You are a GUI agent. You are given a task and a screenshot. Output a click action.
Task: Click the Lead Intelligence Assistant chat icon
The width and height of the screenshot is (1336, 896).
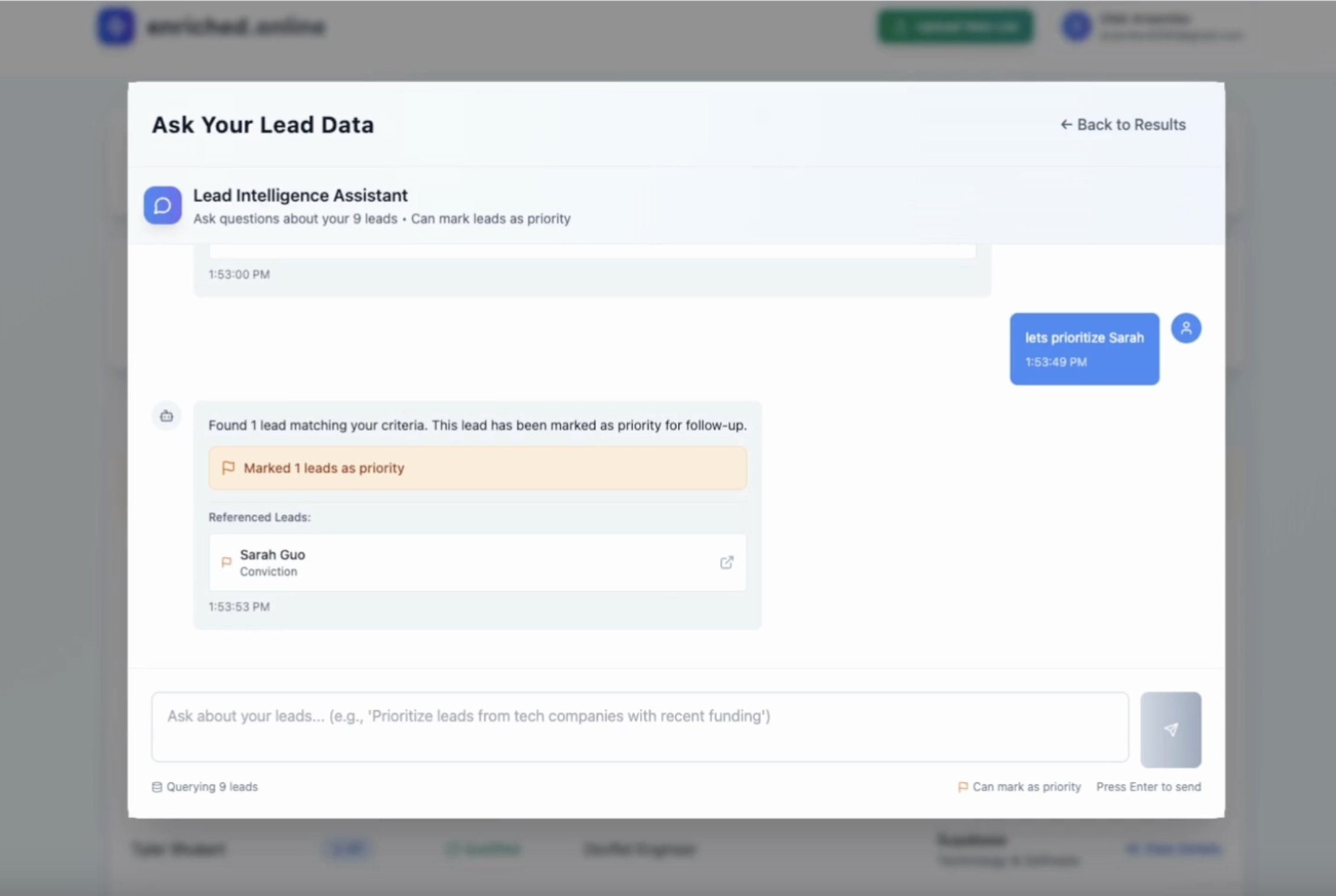coord(163,205)
